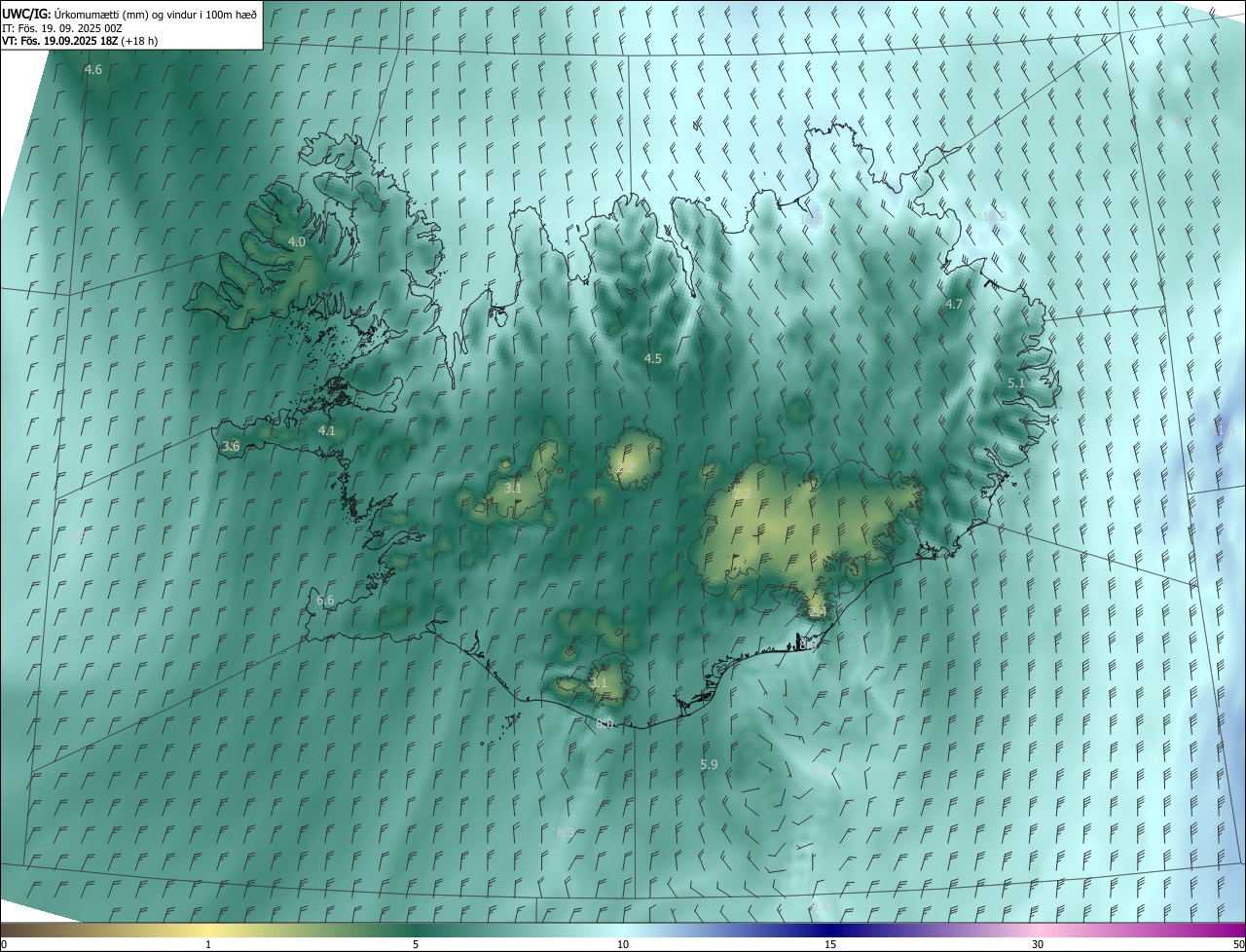Viewport: 1246px width, 952px height.
Task: Click the 5.9 value on the map
Action: pos(709,765)
